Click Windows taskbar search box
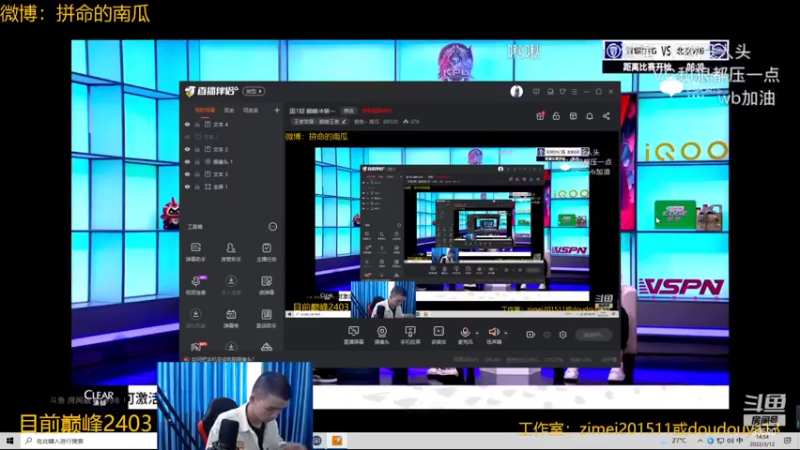The image size is (800, 450). pyautogui.click(x=90, y=441)
